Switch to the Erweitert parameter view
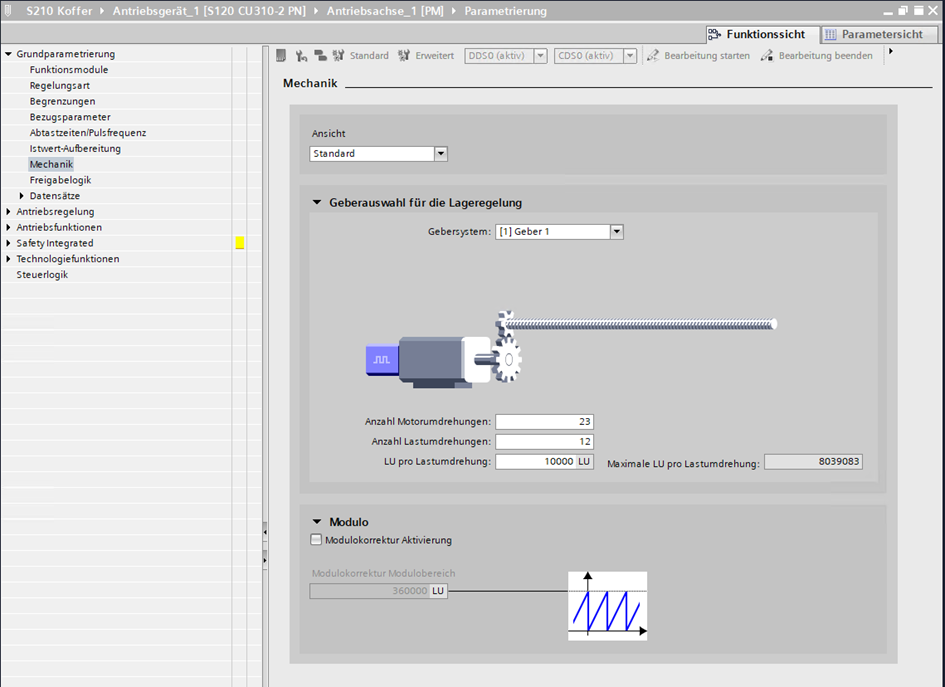This screenshot has width=945, height=687. [426, 56]
